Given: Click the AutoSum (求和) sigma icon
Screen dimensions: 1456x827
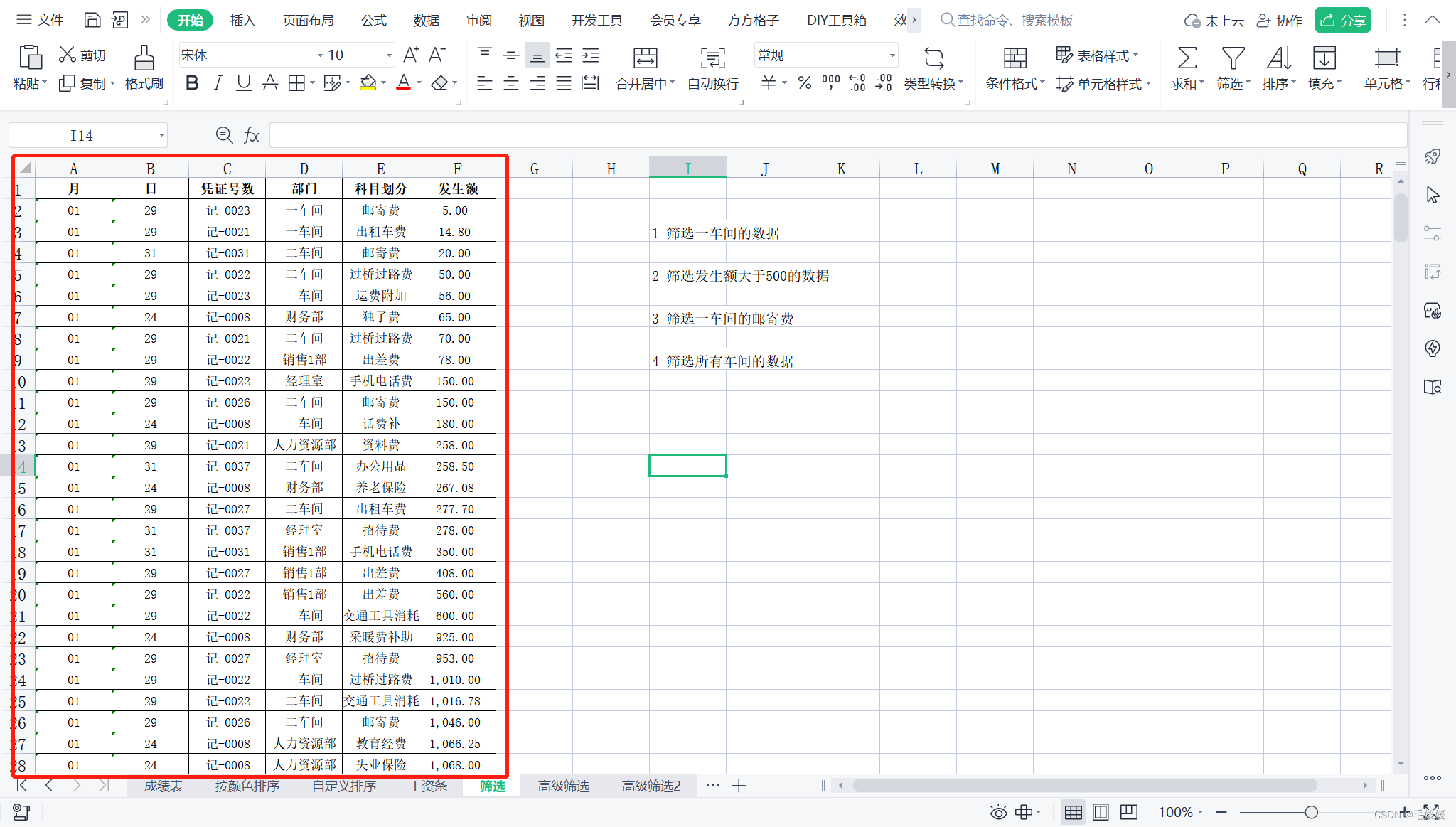Looking at the screenshot, I should 1187,58.
